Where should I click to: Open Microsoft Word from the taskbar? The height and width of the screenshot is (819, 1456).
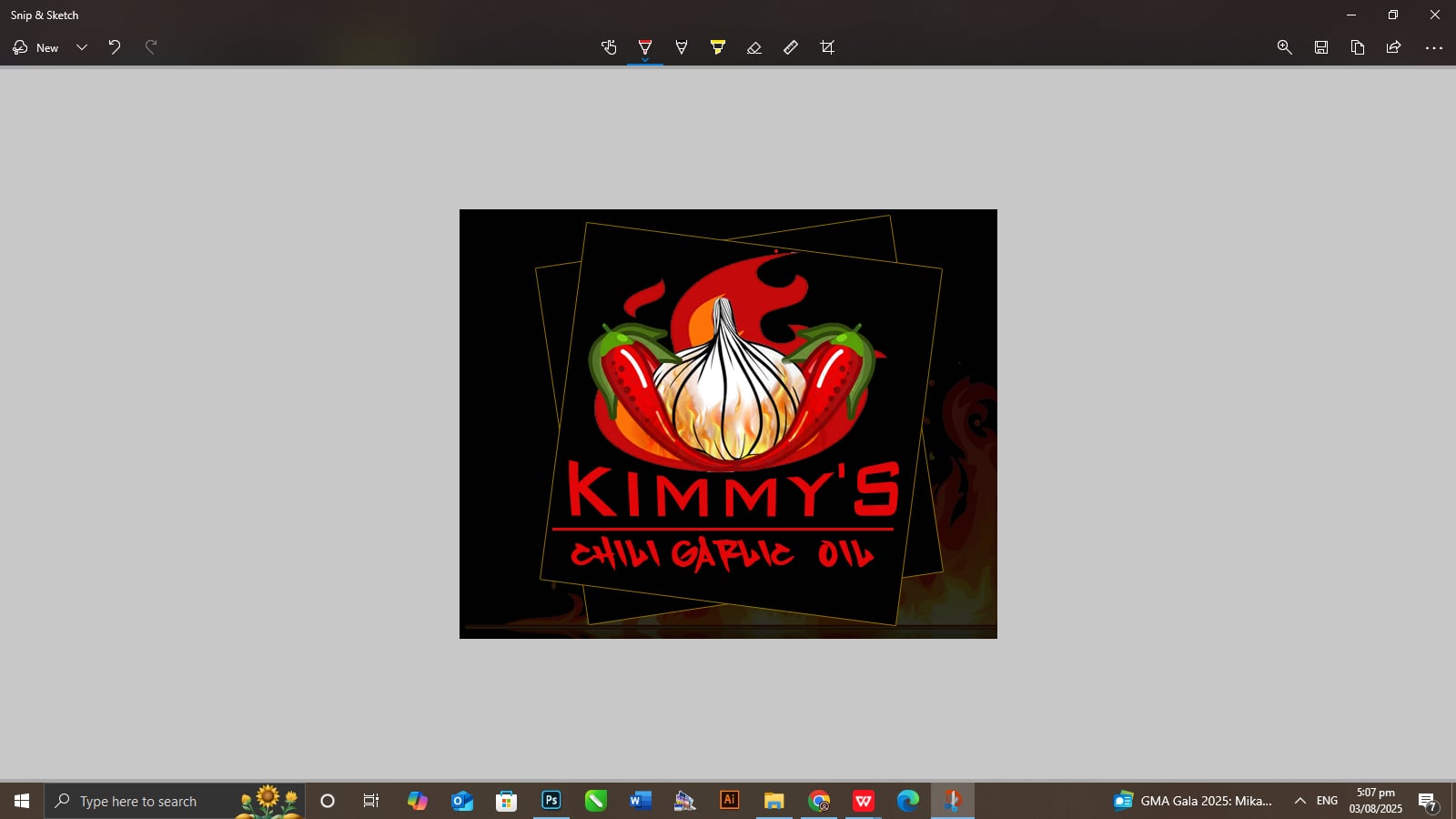(641, 801)
